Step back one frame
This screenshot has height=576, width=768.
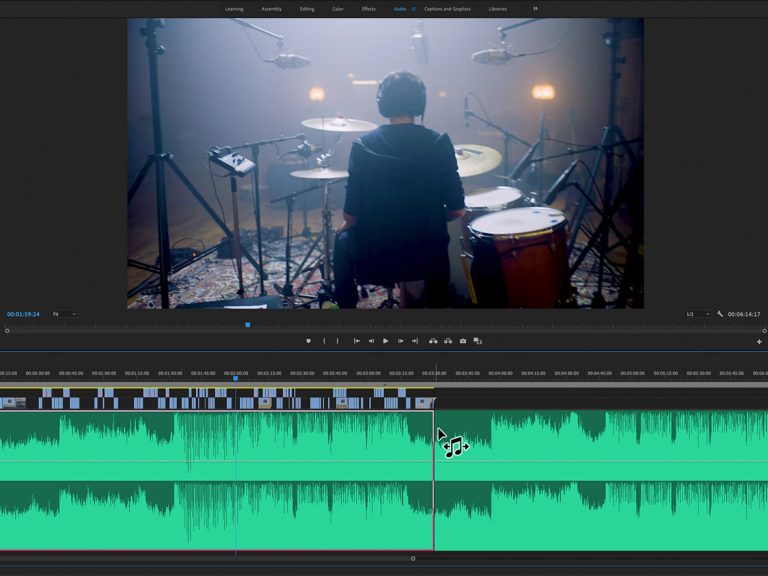371,341
